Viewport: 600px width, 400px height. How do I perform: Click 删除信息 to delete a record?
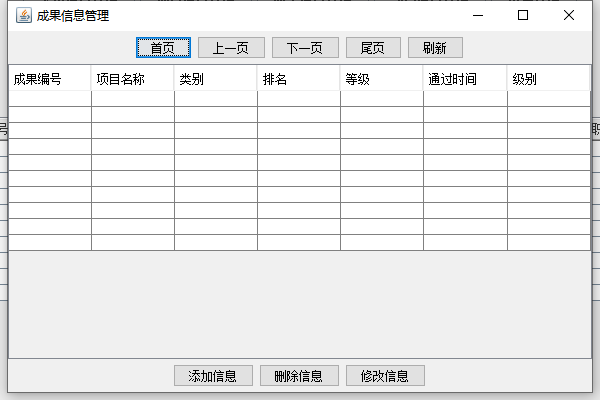click(x=299, y=376)
